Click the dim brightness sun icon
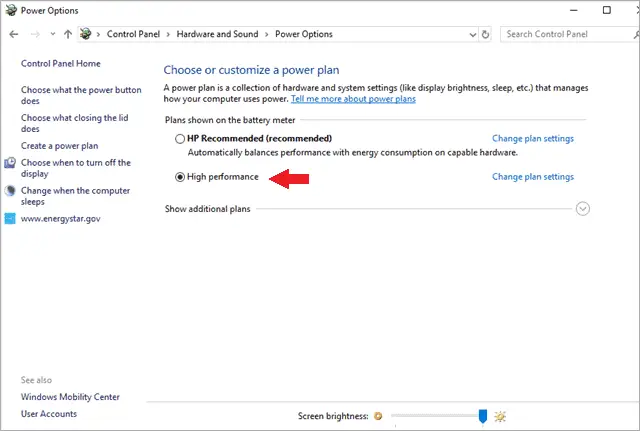This screenshot has height=431, width=640. point(378,416)
